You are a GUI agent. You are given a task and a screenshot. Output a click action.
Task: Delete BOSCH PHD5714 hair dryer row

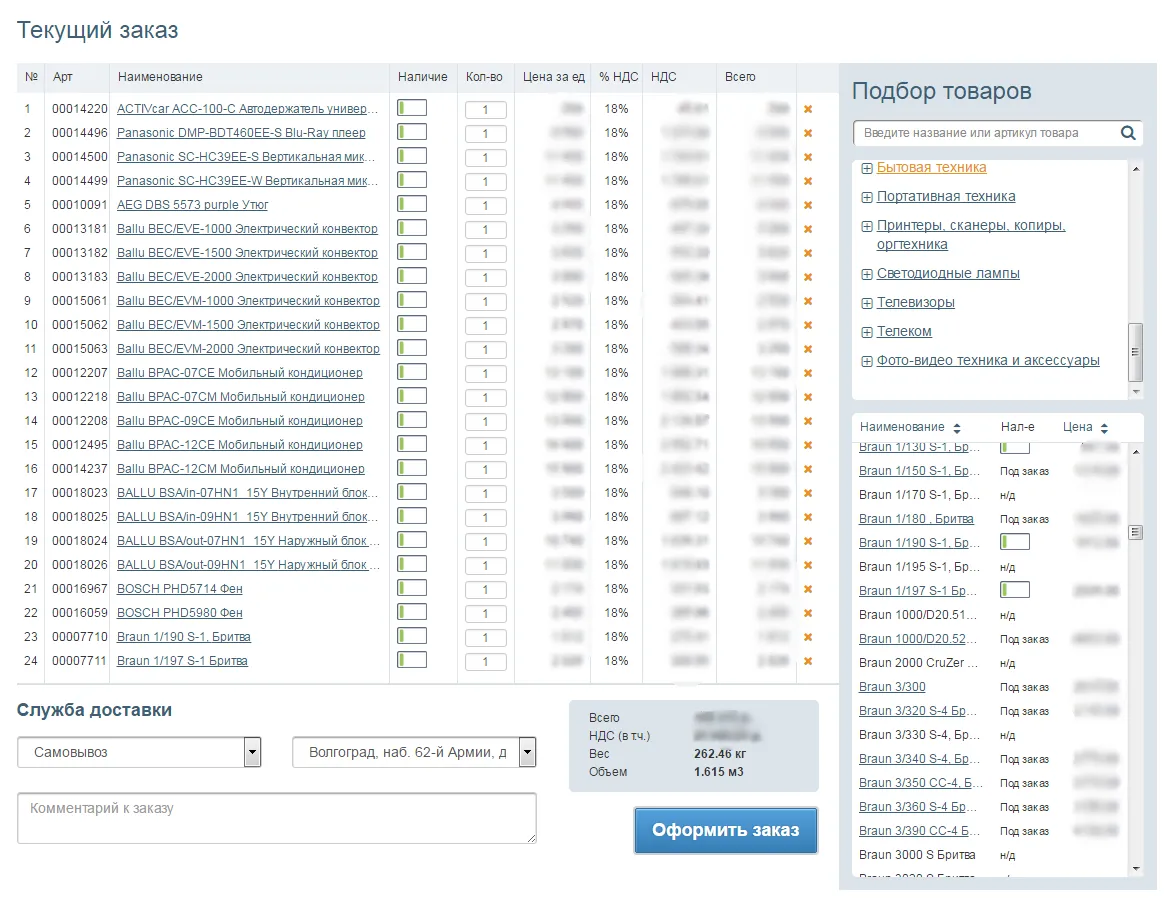[x=808, y=590]
